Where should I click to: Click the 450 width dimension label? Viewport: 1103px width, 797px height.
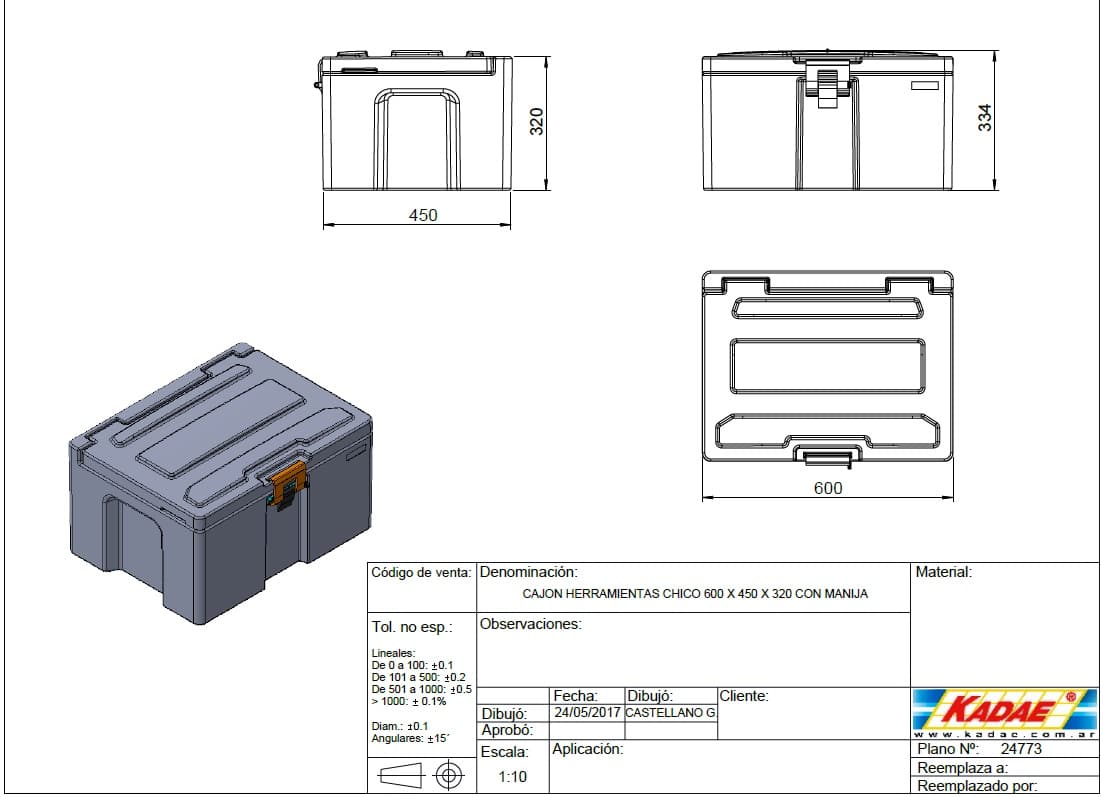tap(423, 215)
